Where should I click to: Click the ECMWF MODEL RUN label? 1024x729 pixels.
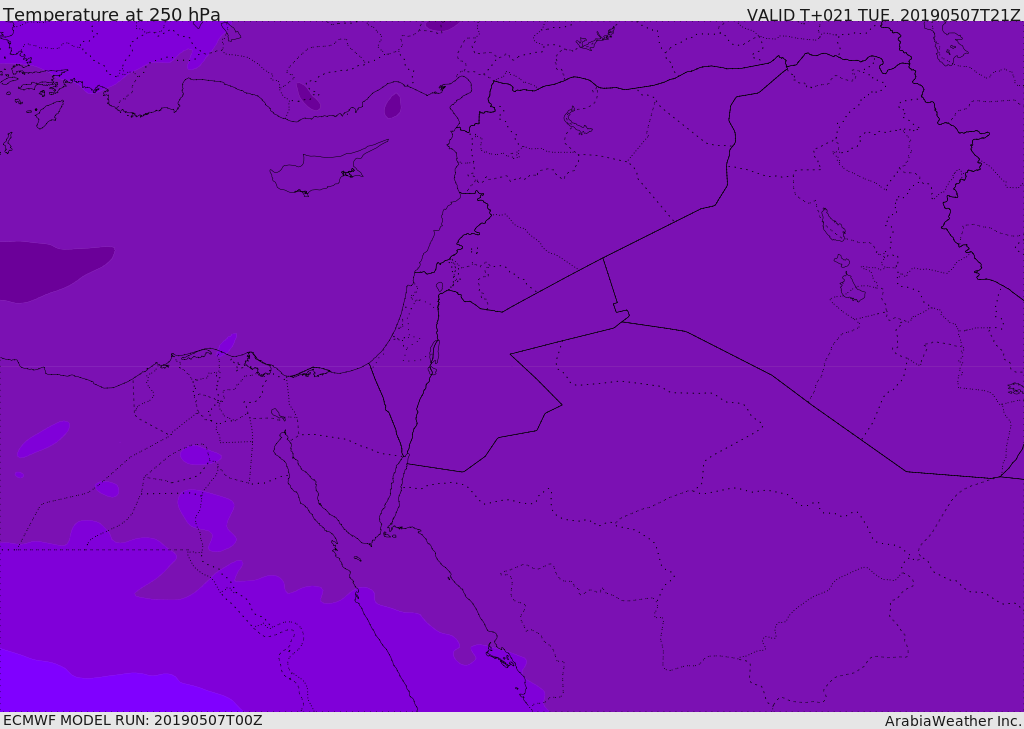tap(132, 720)
